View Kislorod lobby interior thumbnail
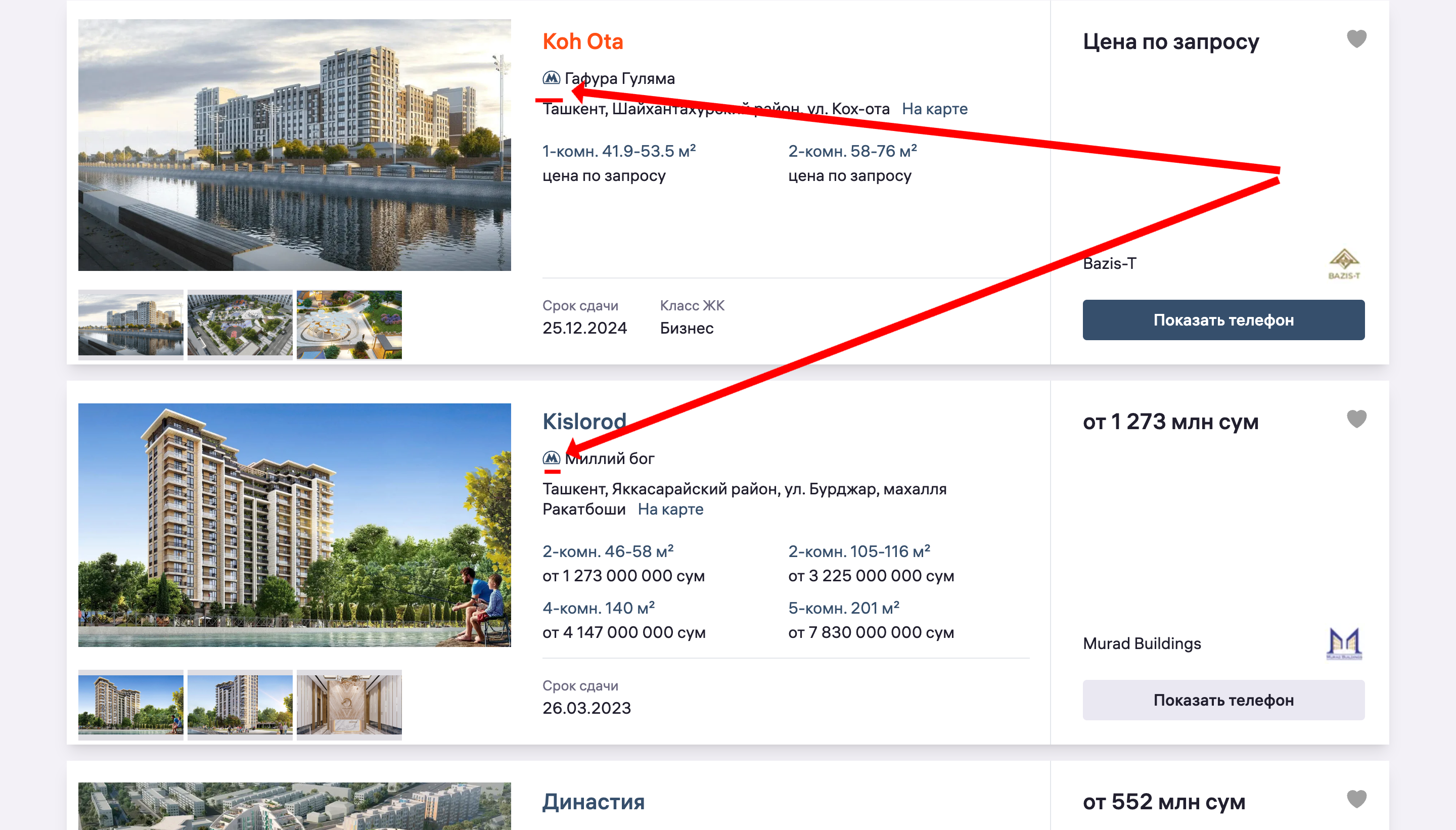The width and height of the screenshot is (1456, 830). click(x=349, y=705)
